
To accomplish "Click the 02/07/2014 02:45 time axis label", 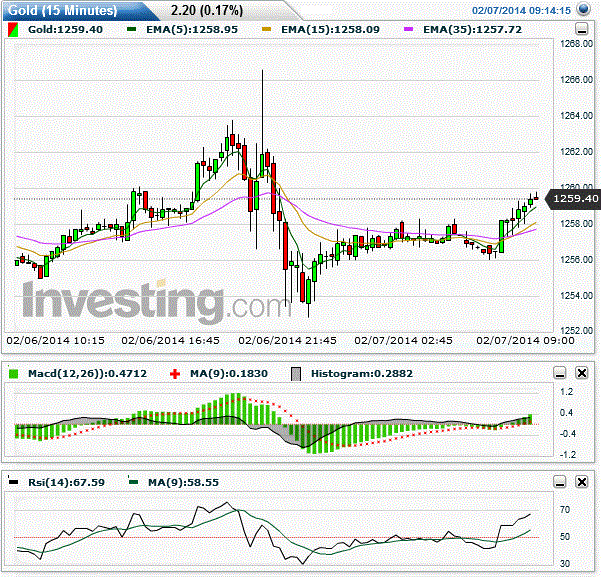I will click(404, 340).
